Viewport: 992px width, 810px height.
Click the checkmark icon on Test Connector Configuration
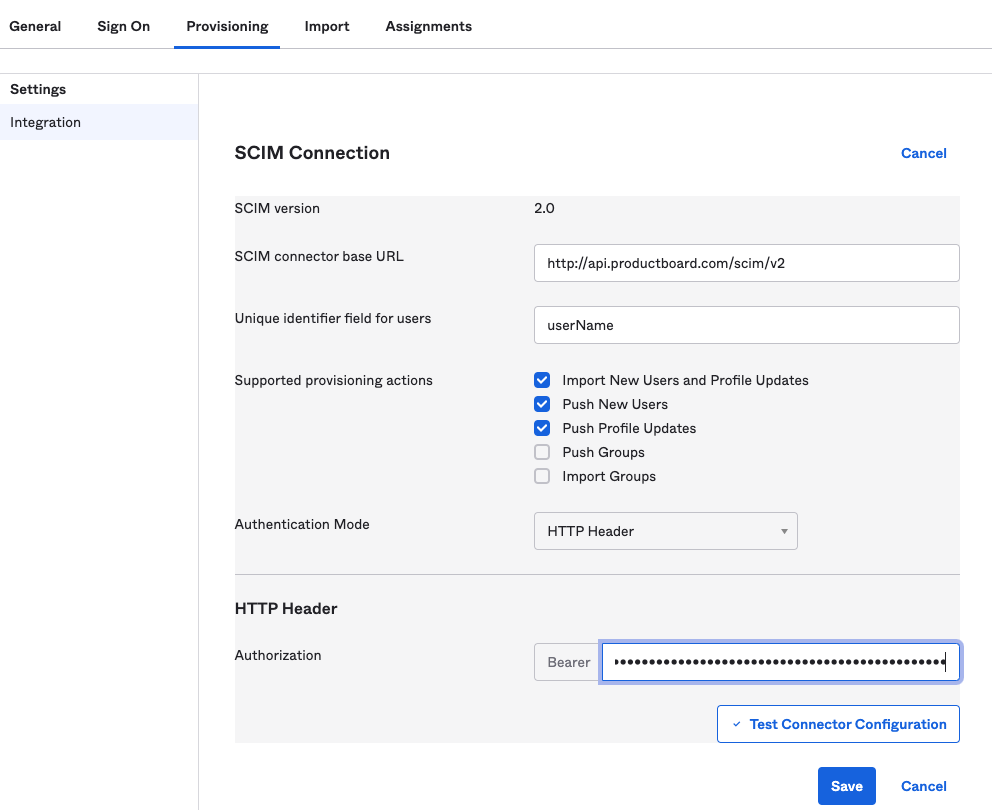pos(737,724)
